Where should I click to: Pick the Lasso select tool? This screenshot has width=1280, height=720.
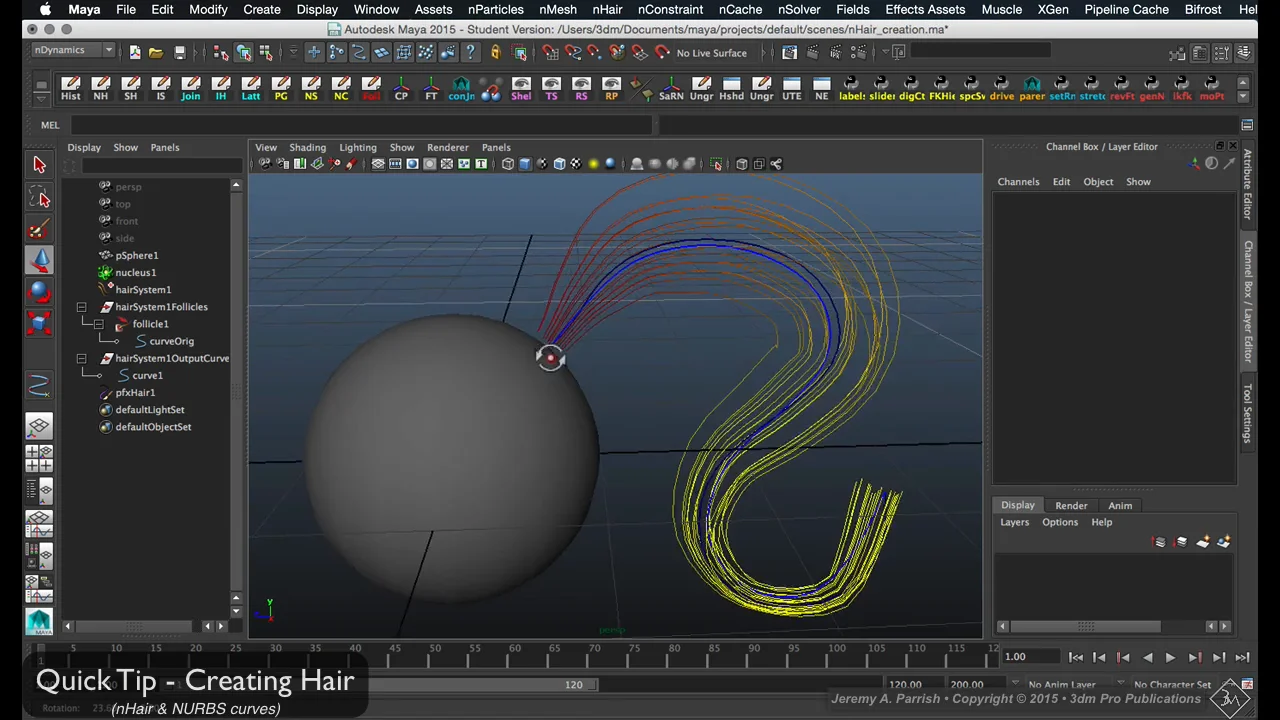coord(39,197)
